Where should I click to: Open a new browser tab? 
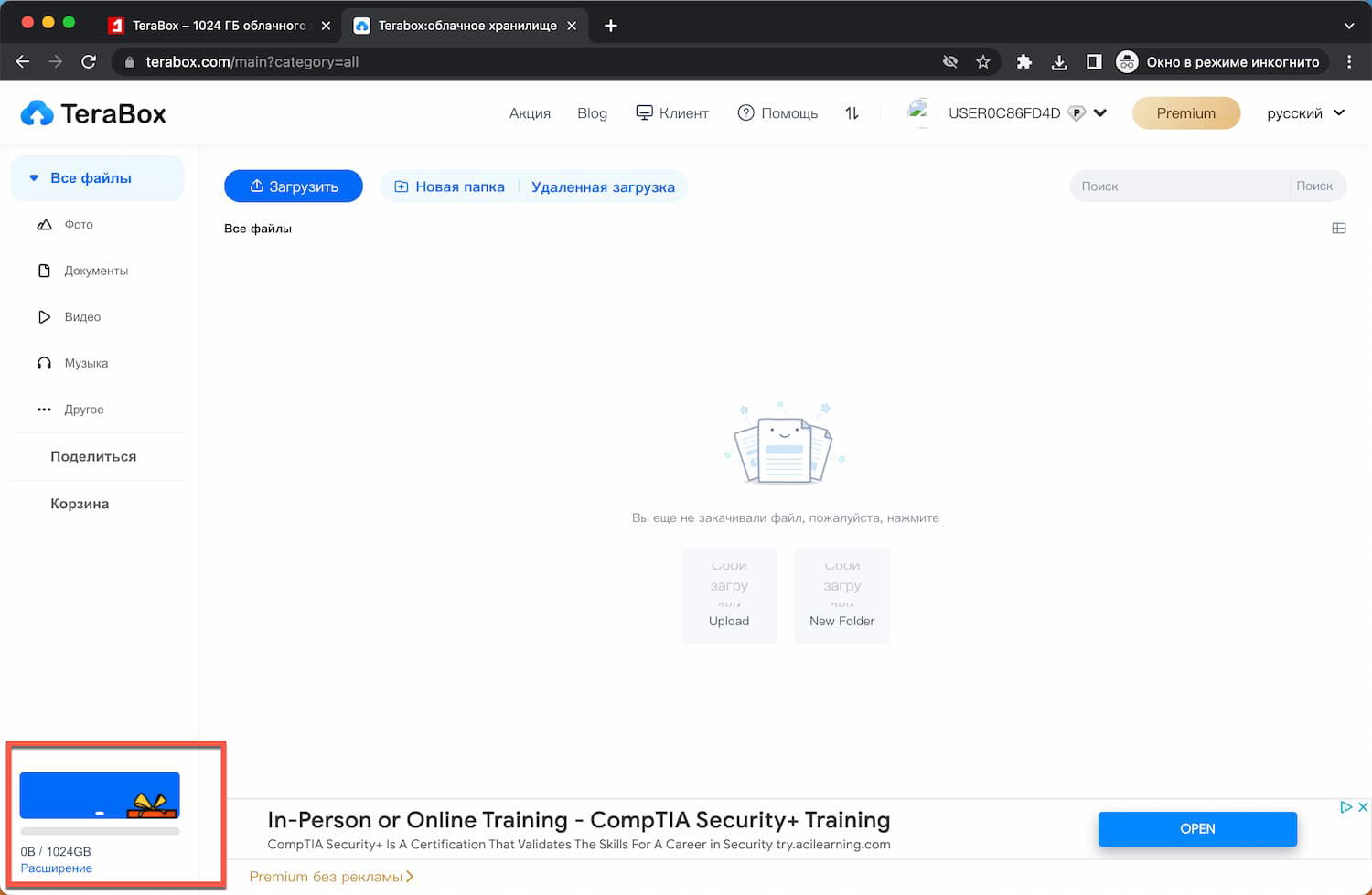tap(611, 26)
